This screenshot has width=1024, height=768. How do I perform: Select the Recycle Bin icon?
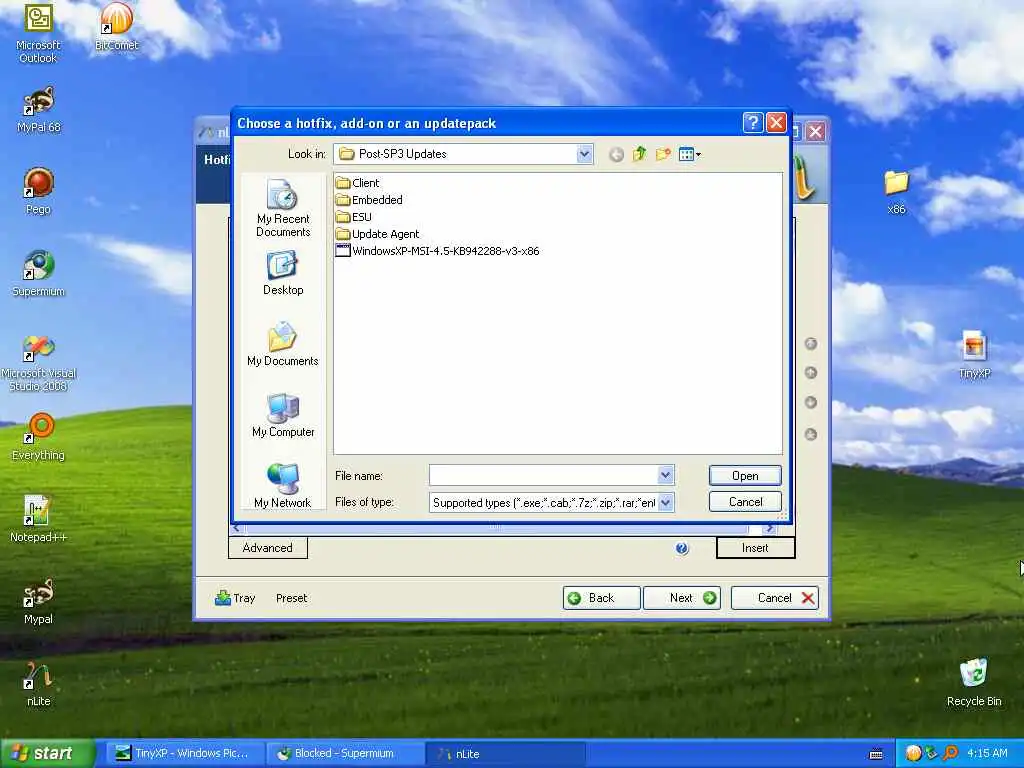pyautogui.click(x=974, y=682)
